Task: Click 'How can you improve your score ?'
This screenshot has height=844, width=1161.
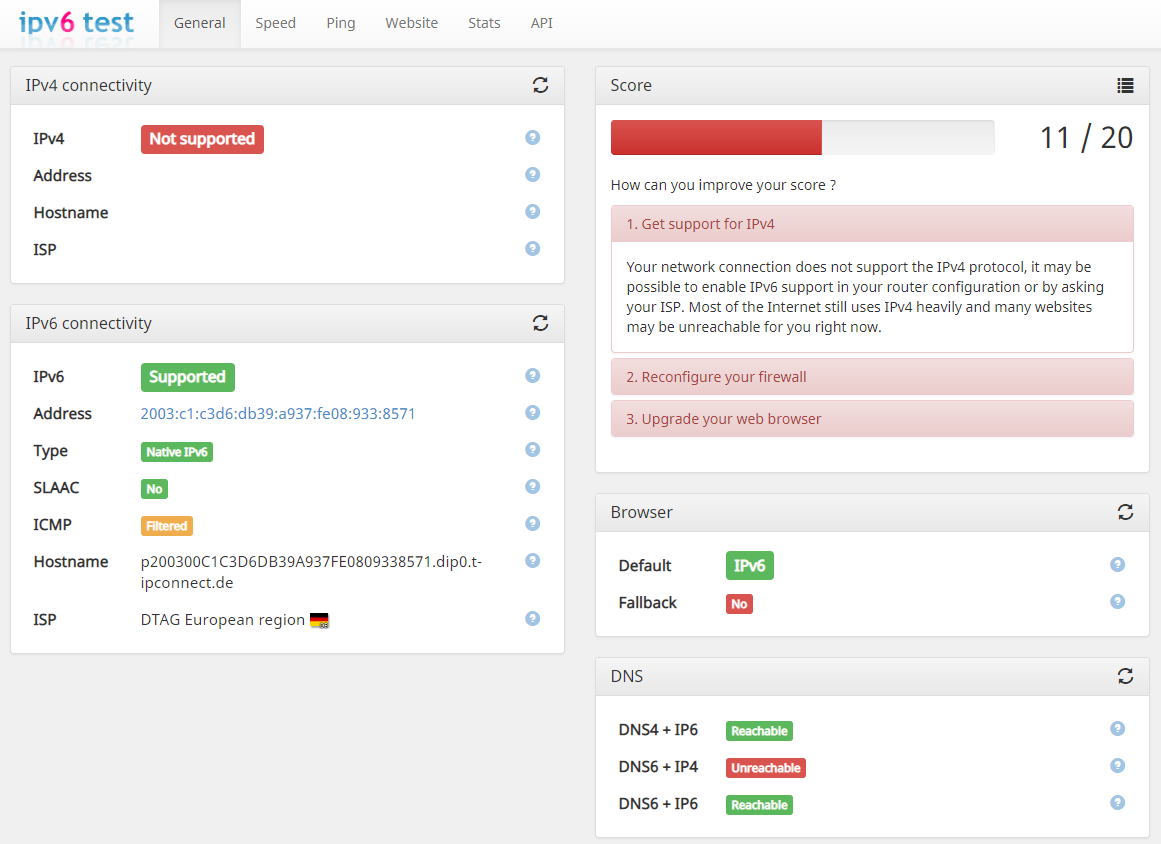Action: [x=723, y=185]
